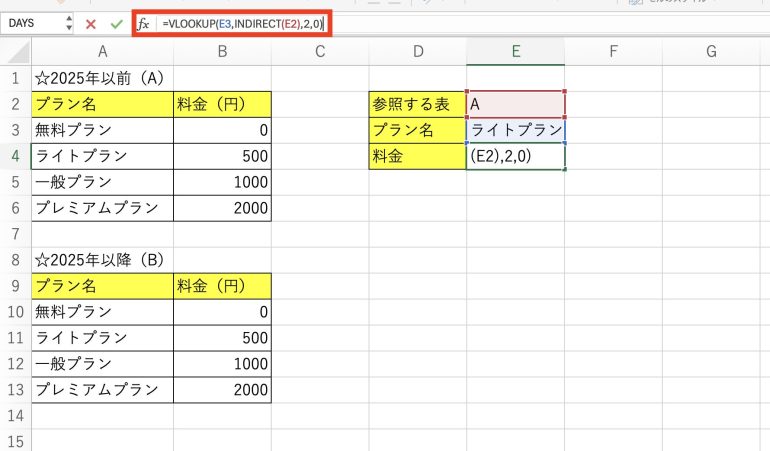The height and width of the screenshot is (451, 770).
Task: Click 料金 label in column D
Action: 417,156
